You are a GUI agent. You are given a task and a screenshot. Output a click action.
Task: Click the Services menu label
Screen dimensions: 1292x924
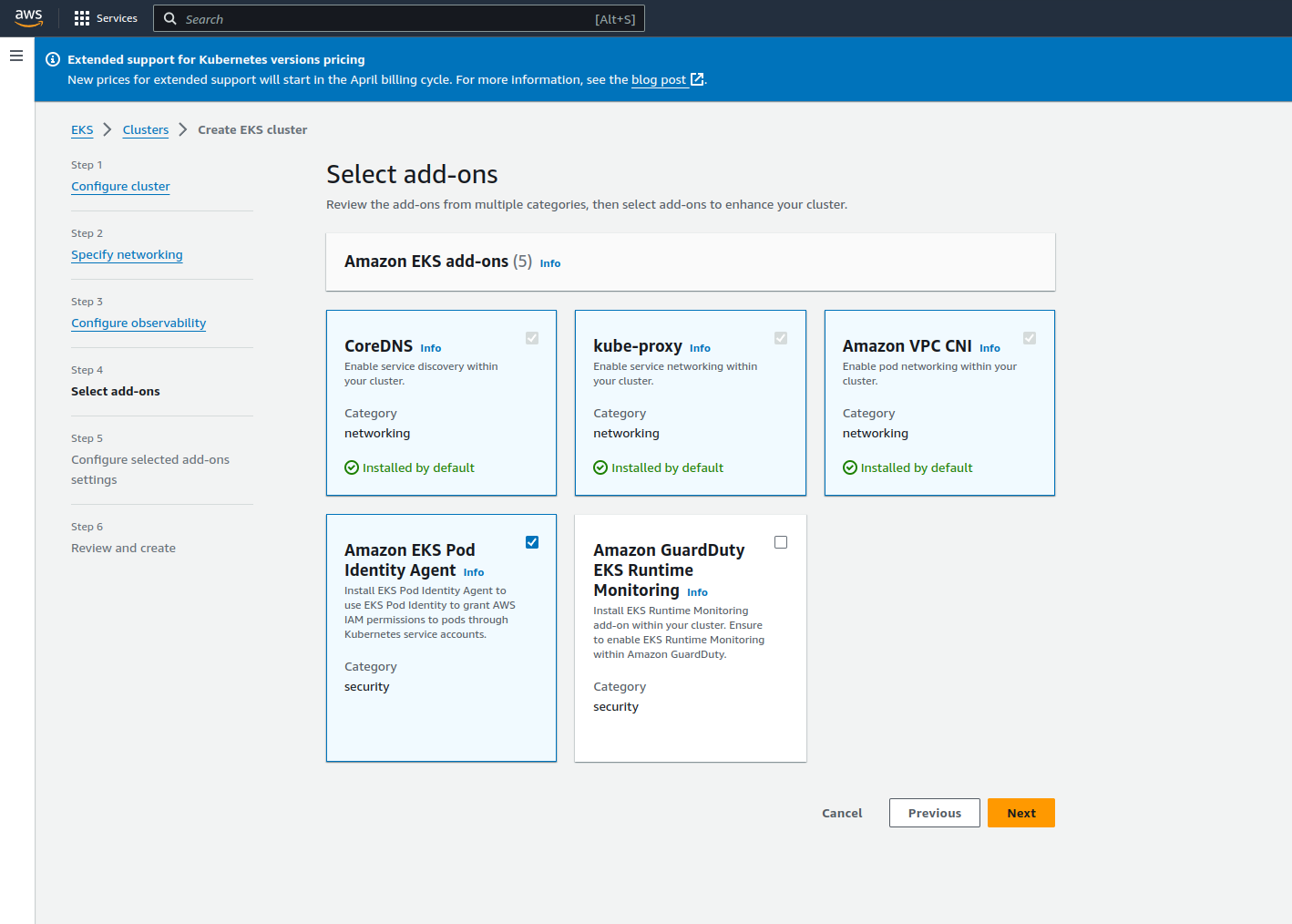click(117, 18)
